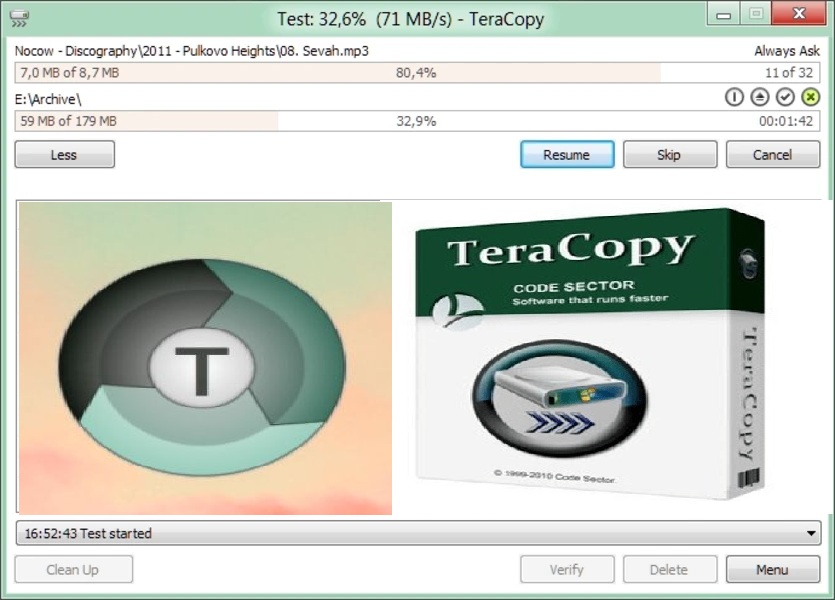Open the Test started history list
Image resolution: width=835 pixels, height=600 pixels.
click(400, 533)
